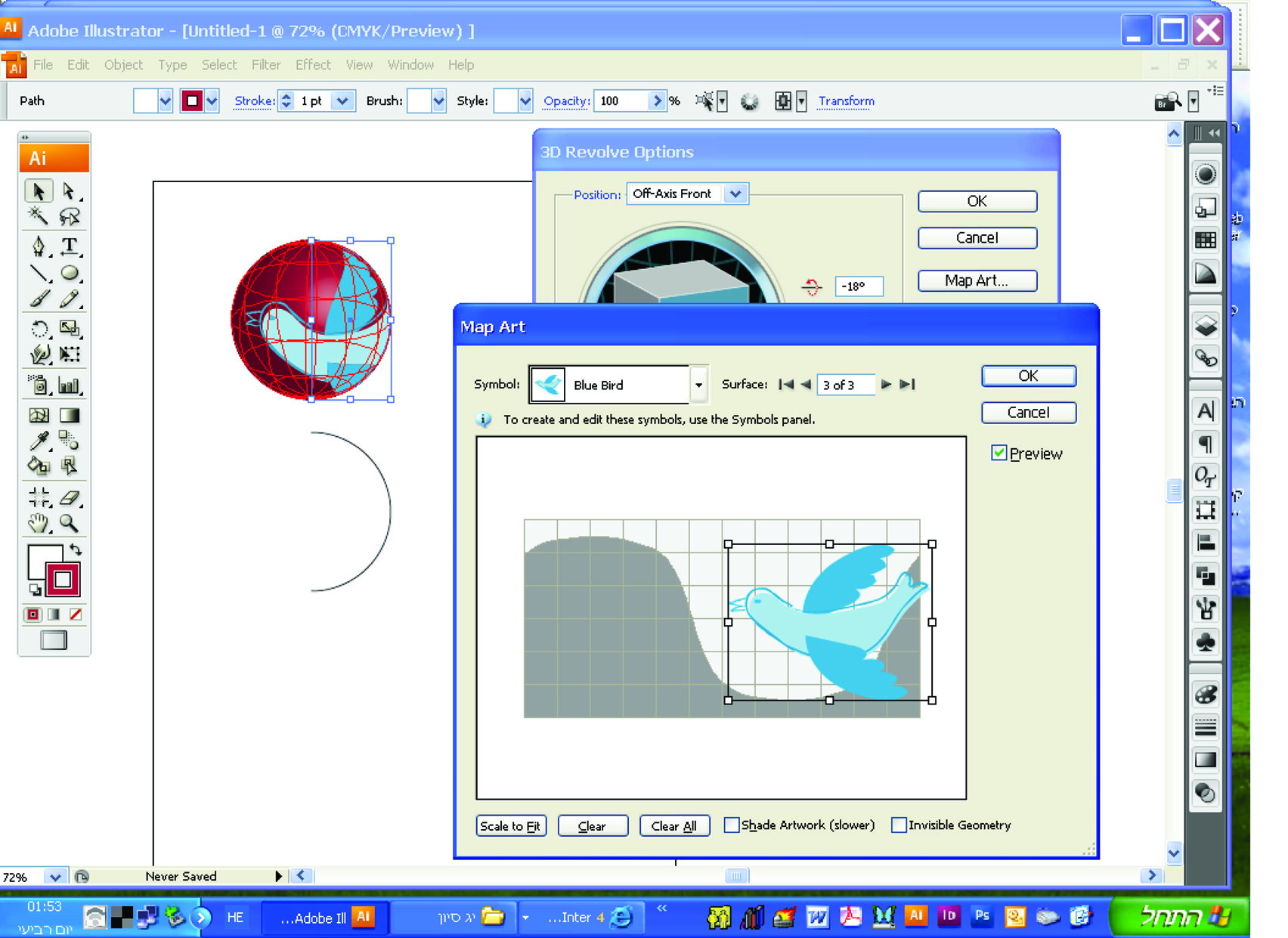The image size is (1288, 938).
Task: Open the Edit menu
Action: 78,65
